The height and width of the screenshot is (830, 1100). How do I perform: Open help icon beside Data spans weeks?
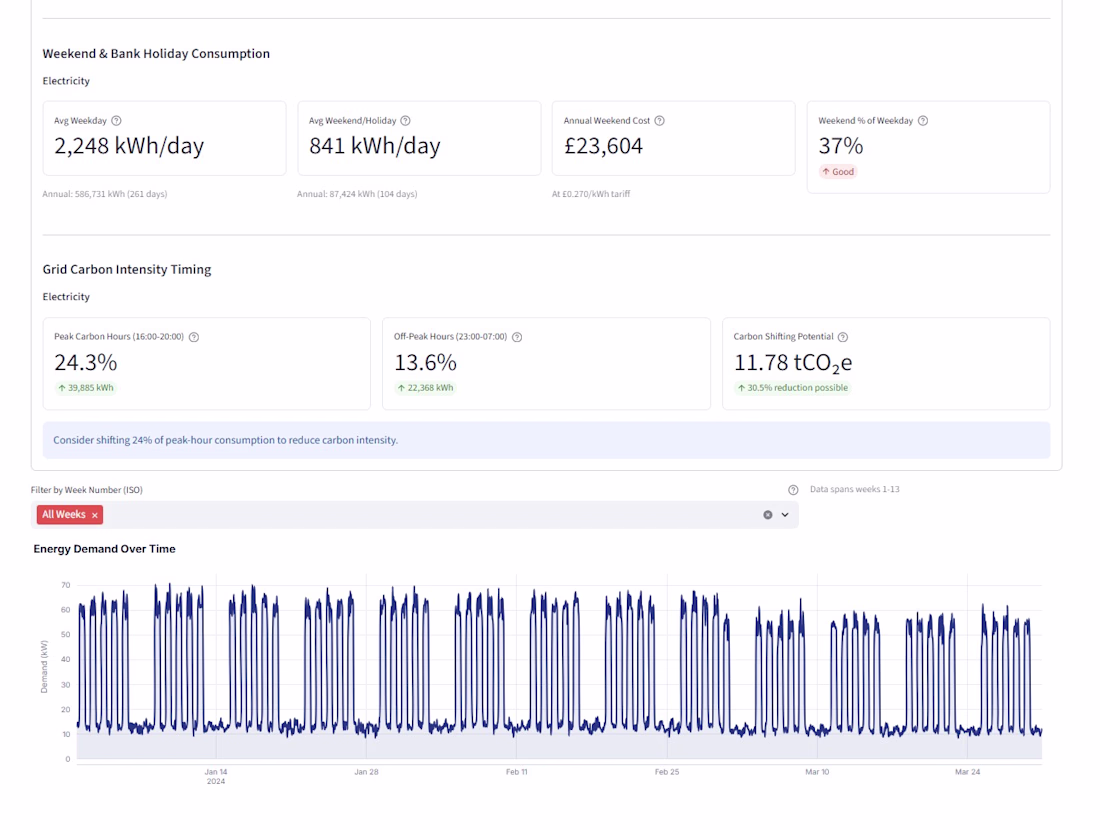793,490
